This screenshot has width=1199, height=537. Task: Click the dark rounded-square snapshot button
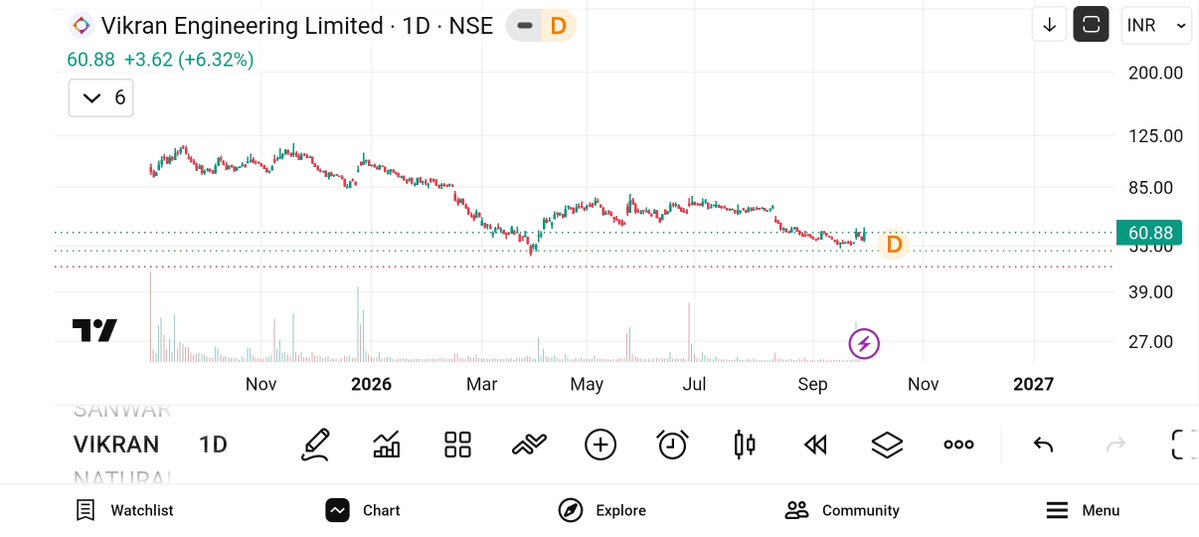coord(1091,24)
